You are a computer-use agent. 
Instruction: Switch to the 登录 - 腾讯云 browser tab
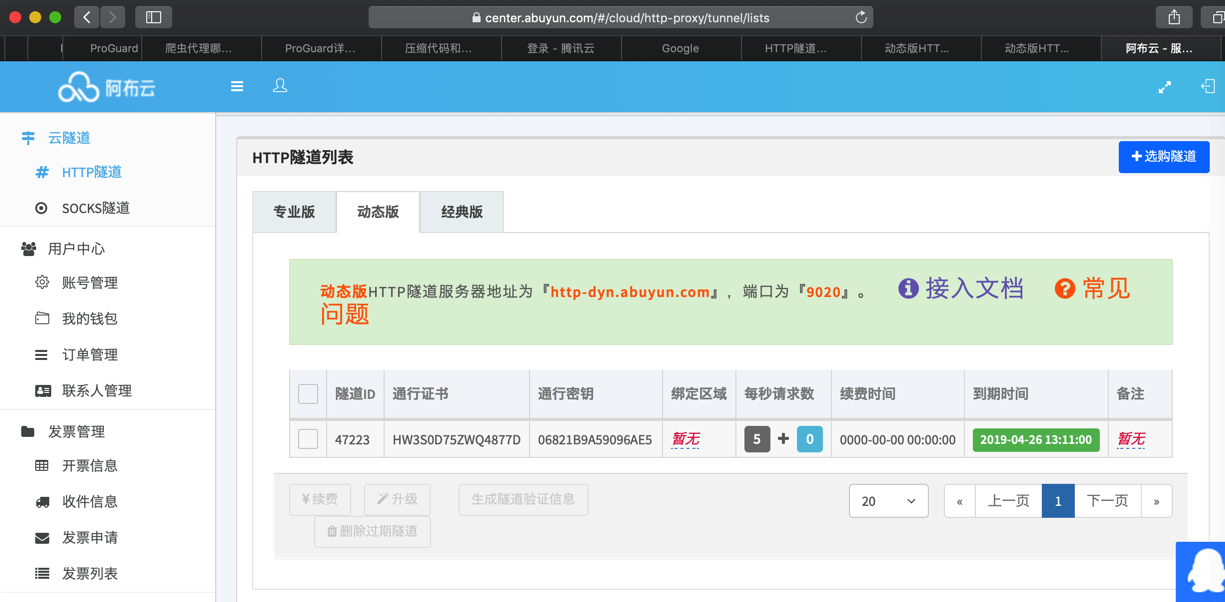pos(560,48)
